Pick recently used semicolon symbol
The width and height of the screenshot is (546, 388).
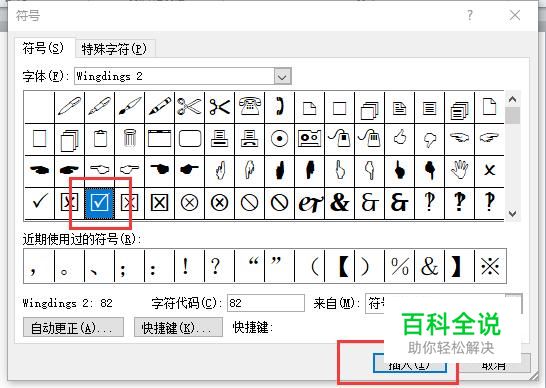click(x=129, y=266)
